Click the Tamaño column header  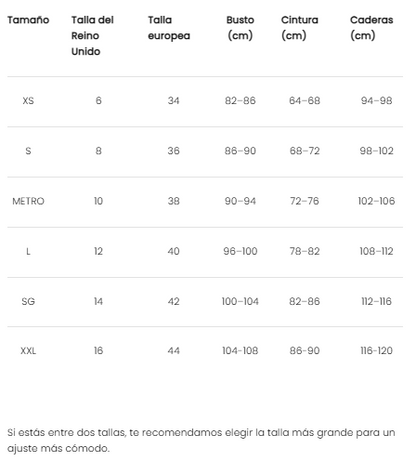point(28,20)
